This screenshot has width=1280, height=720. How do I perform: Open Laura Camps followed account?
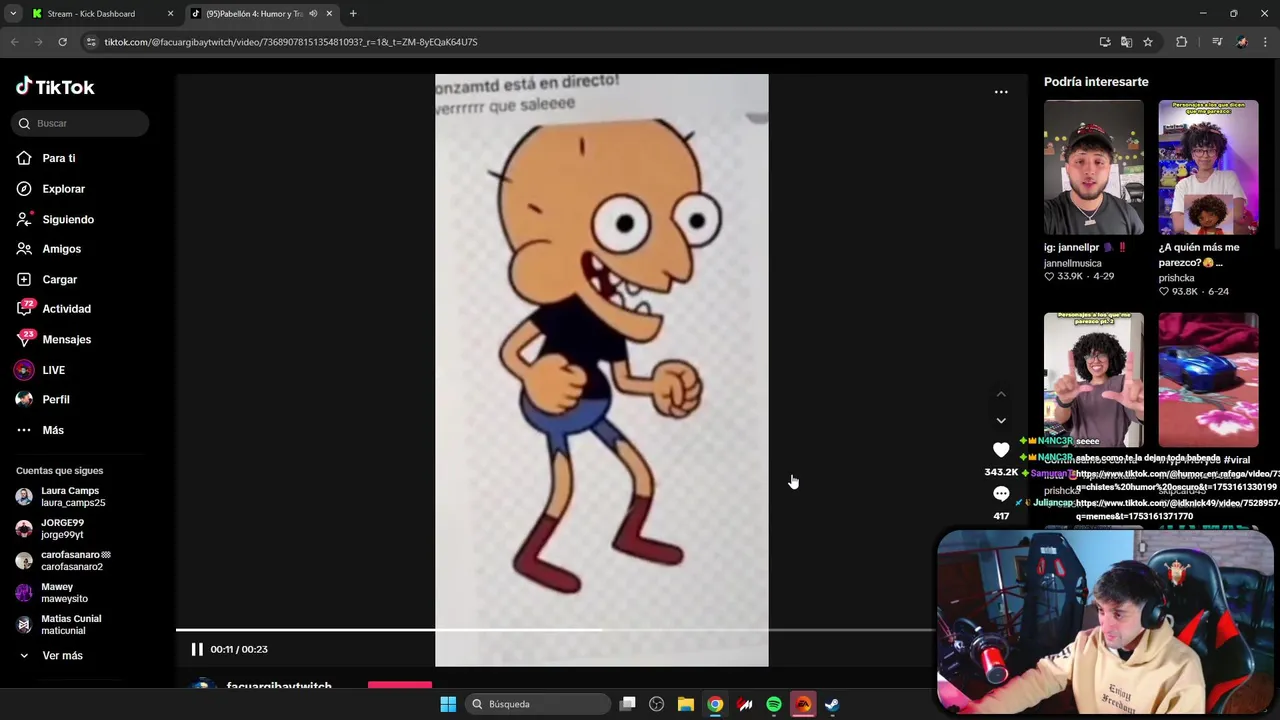(60, 497)
